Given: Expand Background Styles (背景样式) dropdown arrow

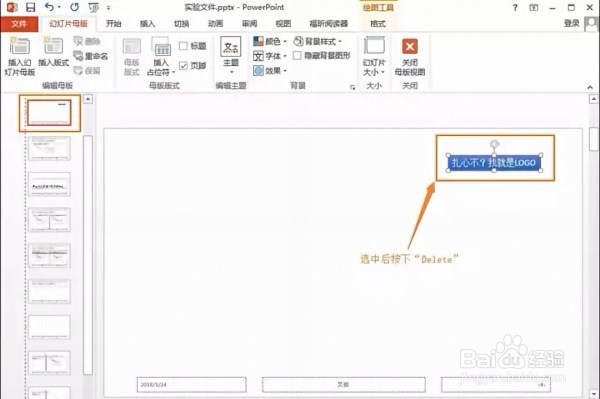Looking at the screenshot, I should [x=340, y=41].
